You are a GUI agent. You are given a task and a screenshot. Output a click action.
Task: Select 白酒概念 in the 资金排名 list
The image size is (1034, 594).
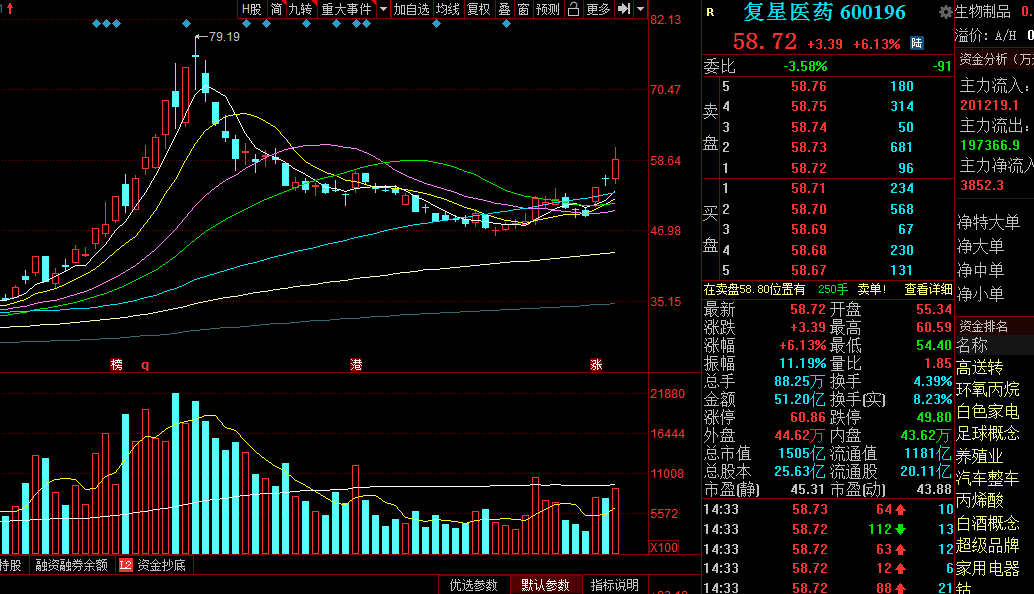click(x=987, y=522)
